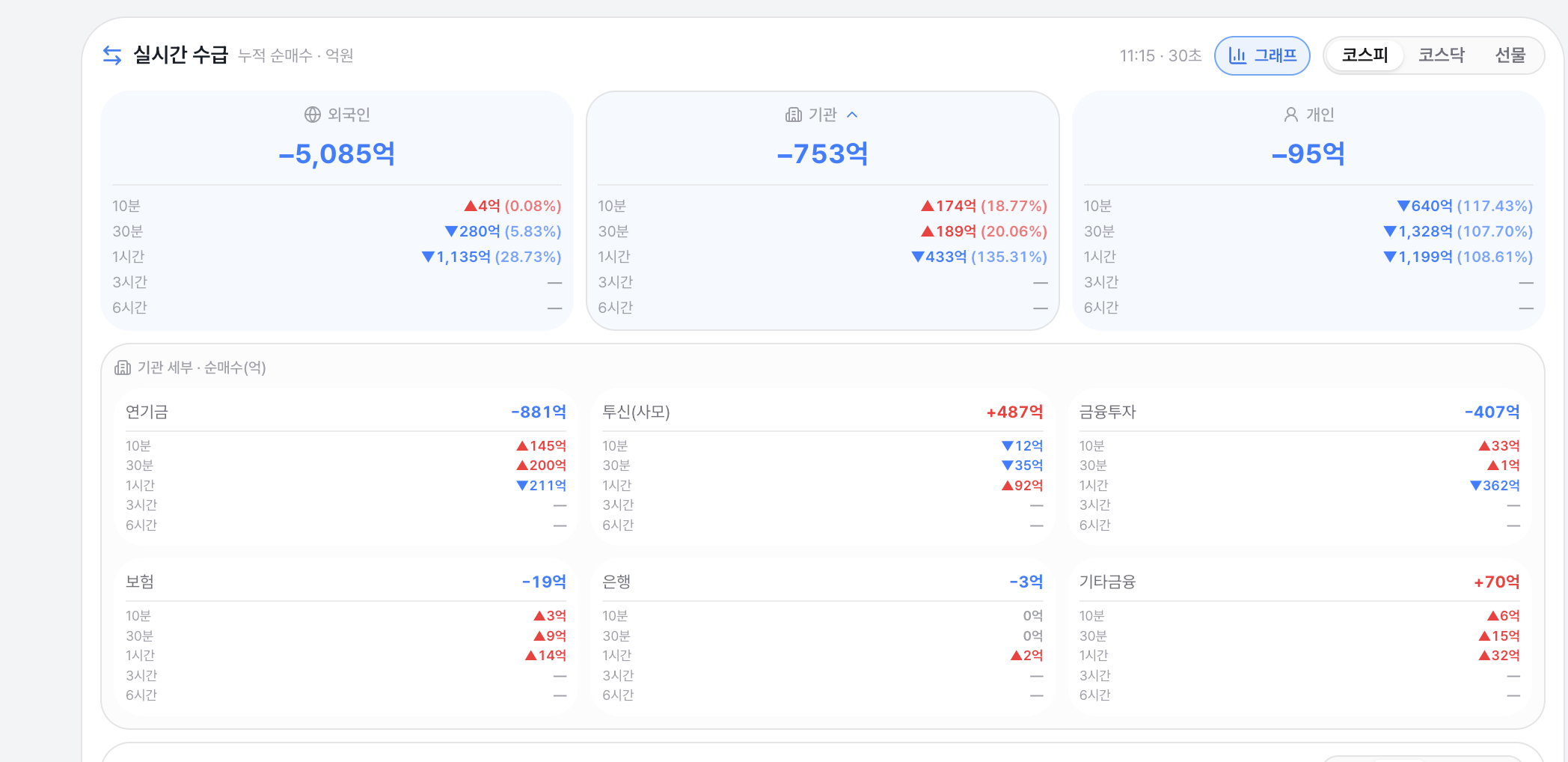Click the 실시간 수급 title
Viewport: 1568px width, 762px height.
point(180,55)
